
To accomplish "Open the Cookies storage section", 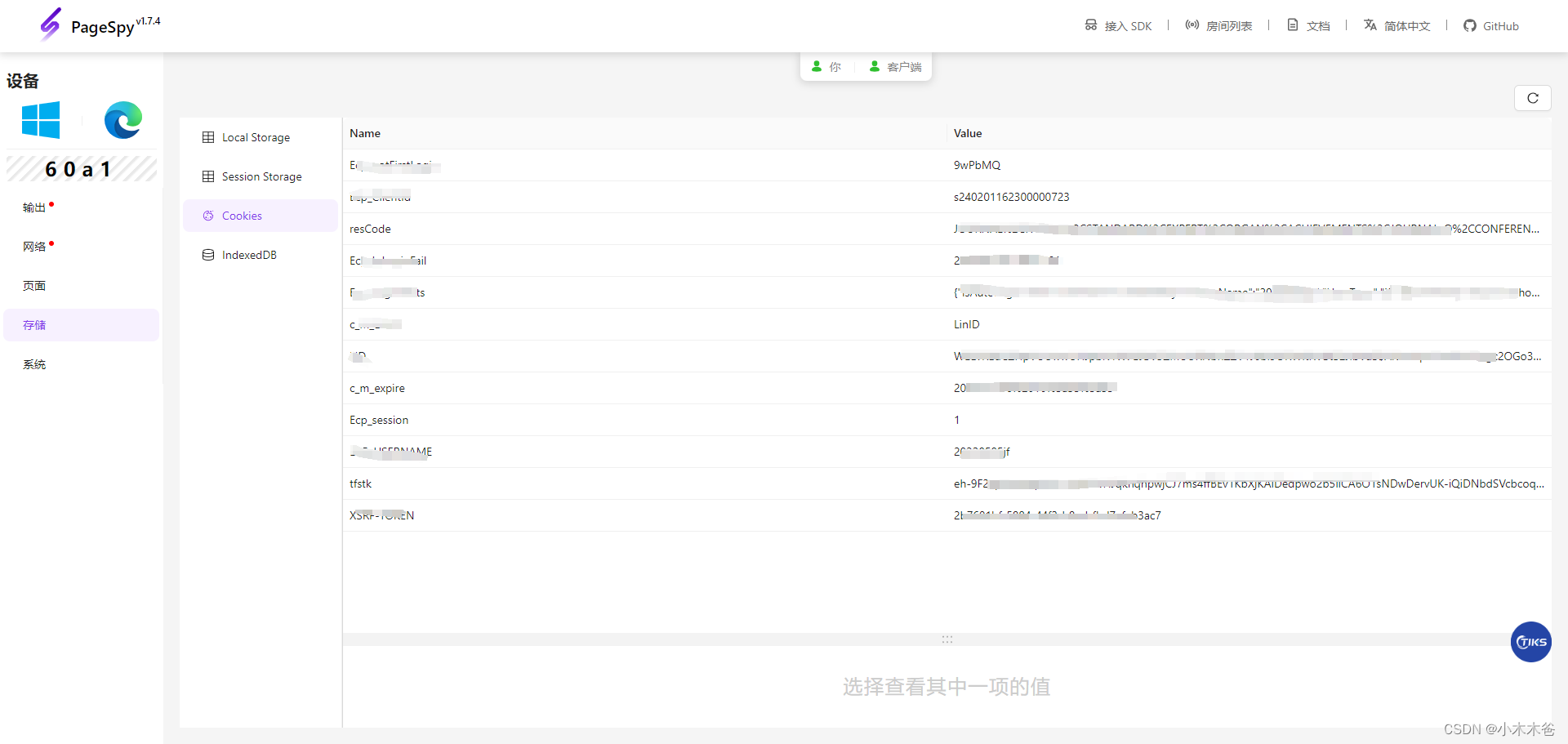I will click(x=242, y=215).
